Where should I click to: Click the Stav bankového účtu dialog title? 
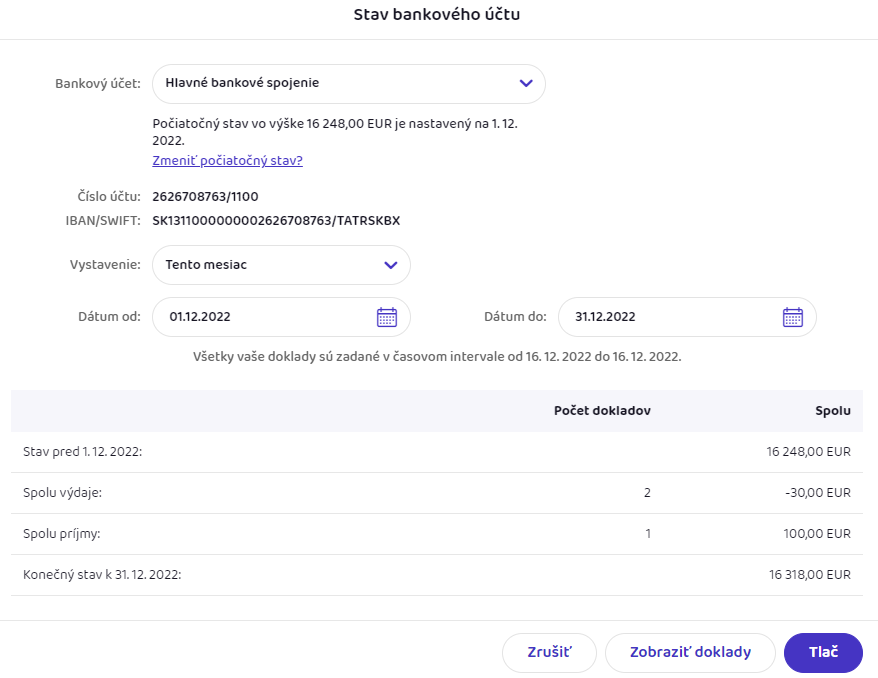[437, 15]
